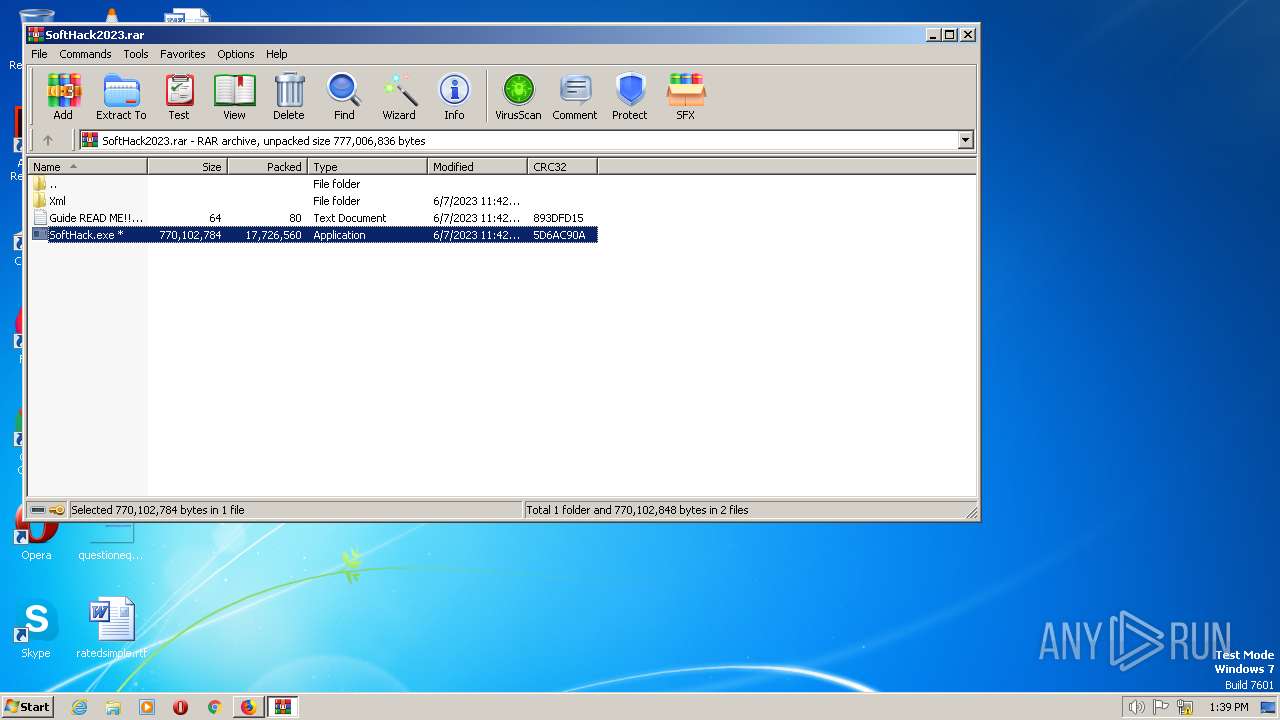Sort by the Size column header
1280x720 pixels.
[x=188, y=167]
